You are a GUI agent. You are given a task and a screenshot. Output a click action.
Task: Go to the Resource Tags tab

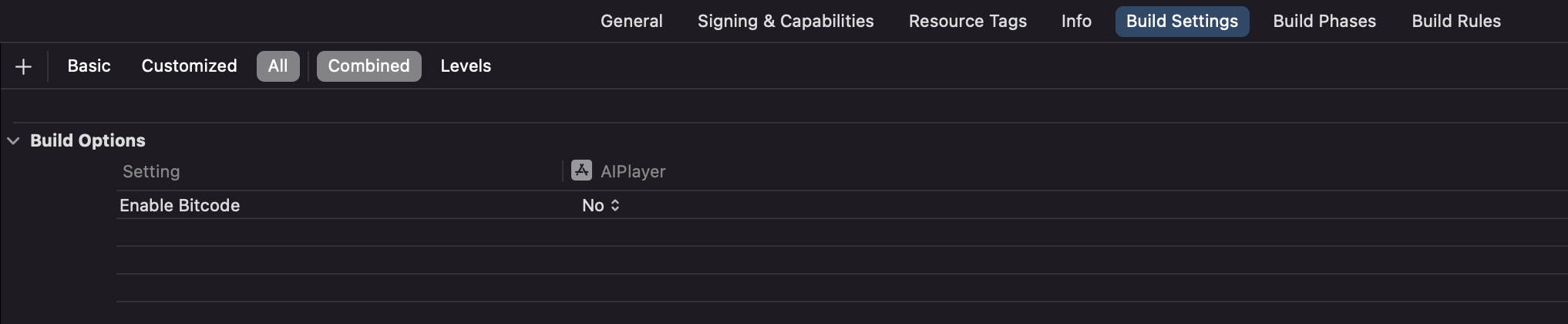point(967,21)
